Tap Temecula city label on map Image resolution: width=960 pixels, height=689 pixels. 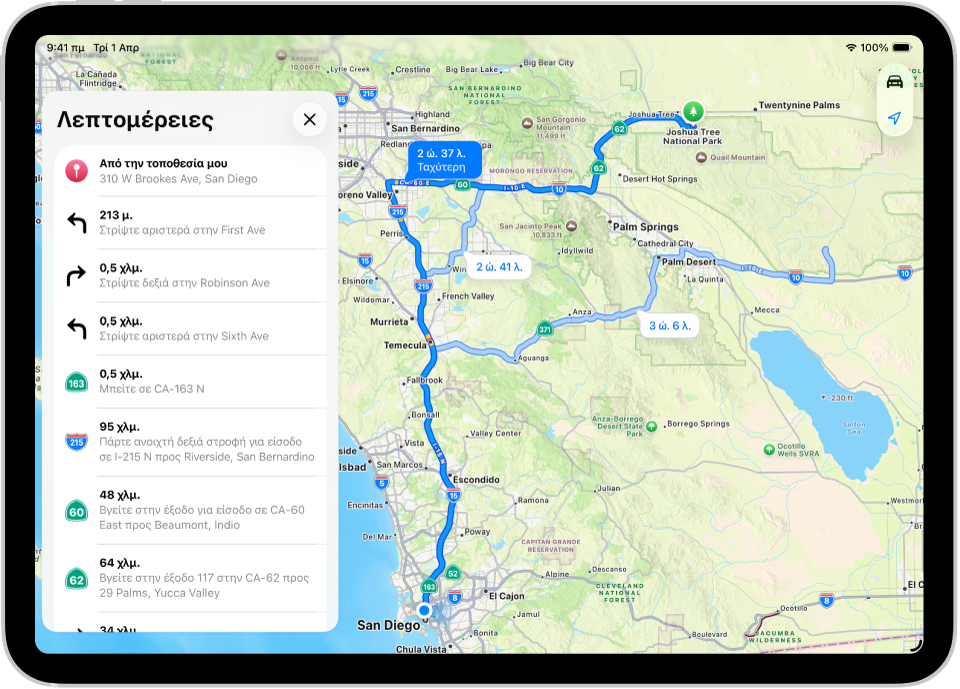click(x=405, y=345)
